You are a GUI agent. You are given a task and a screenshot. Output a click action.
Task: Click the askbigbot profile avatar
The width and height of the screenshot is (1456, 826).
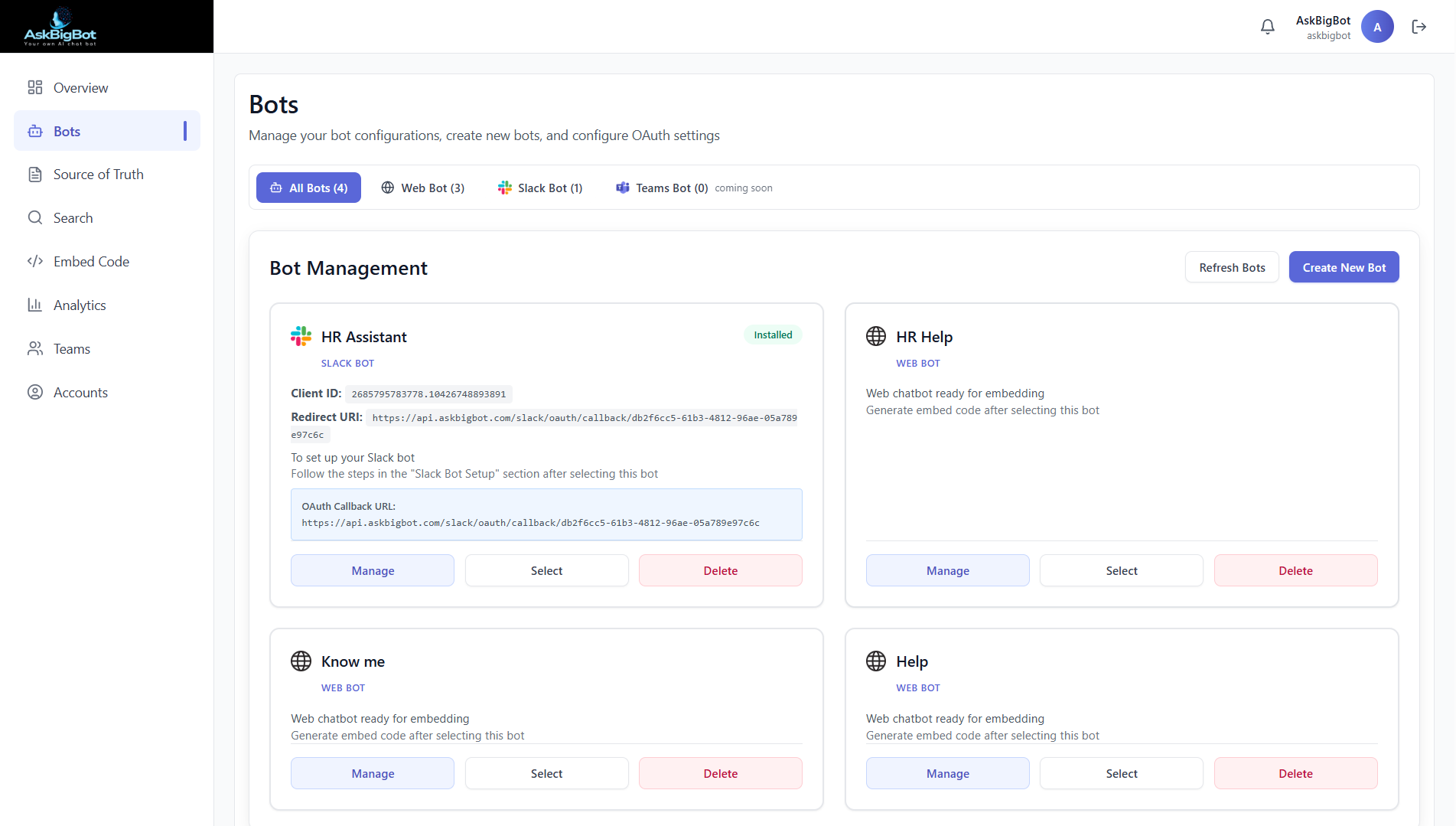pyautogui.click(x=1377, y=26)
